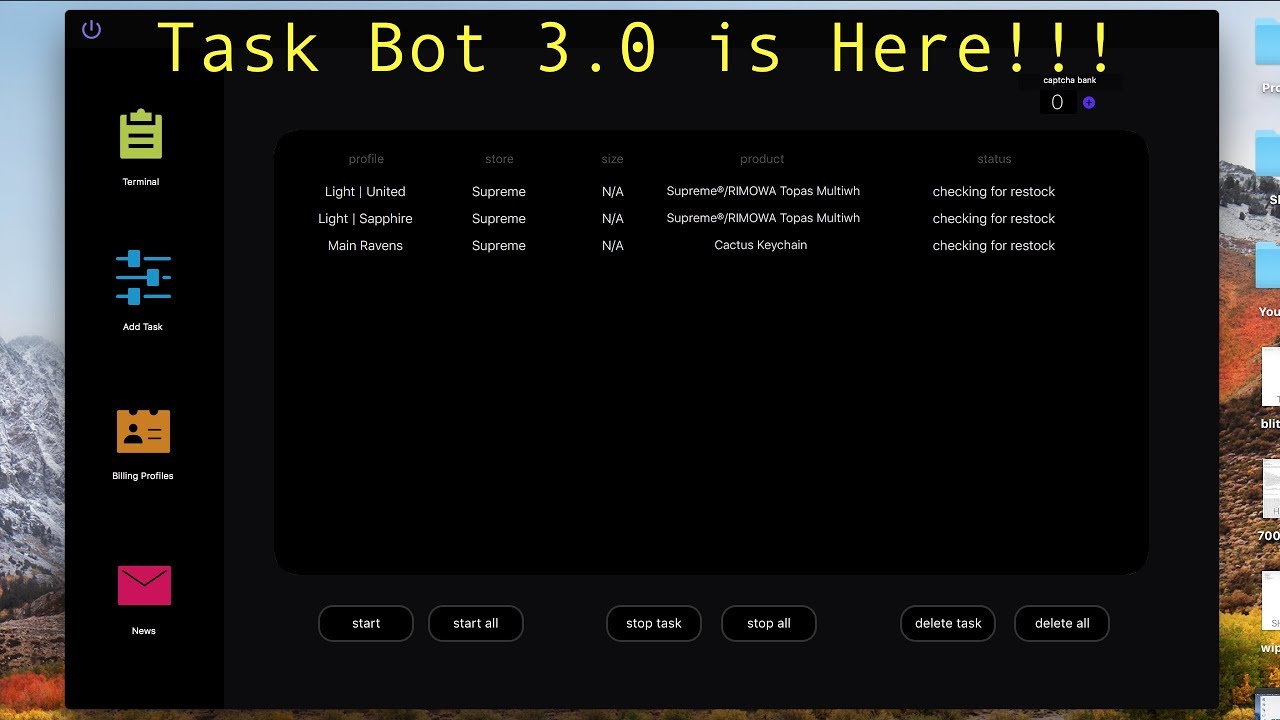
Task: Click RIMOWA product in Light | United row
Action: pos(763,191)
